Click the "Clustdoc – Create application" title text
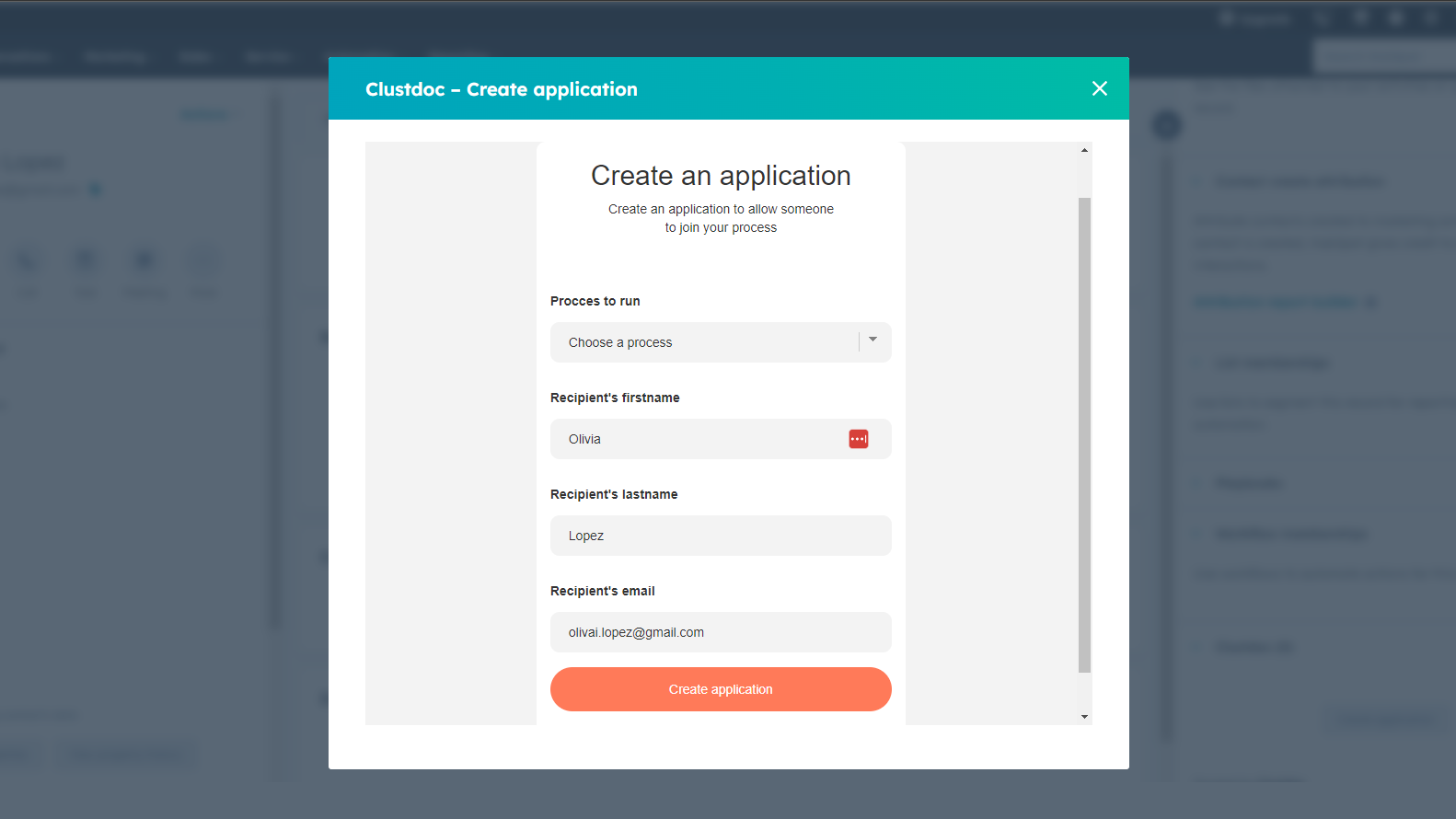Screen dimensions: 1456x819 coord(502,89)
